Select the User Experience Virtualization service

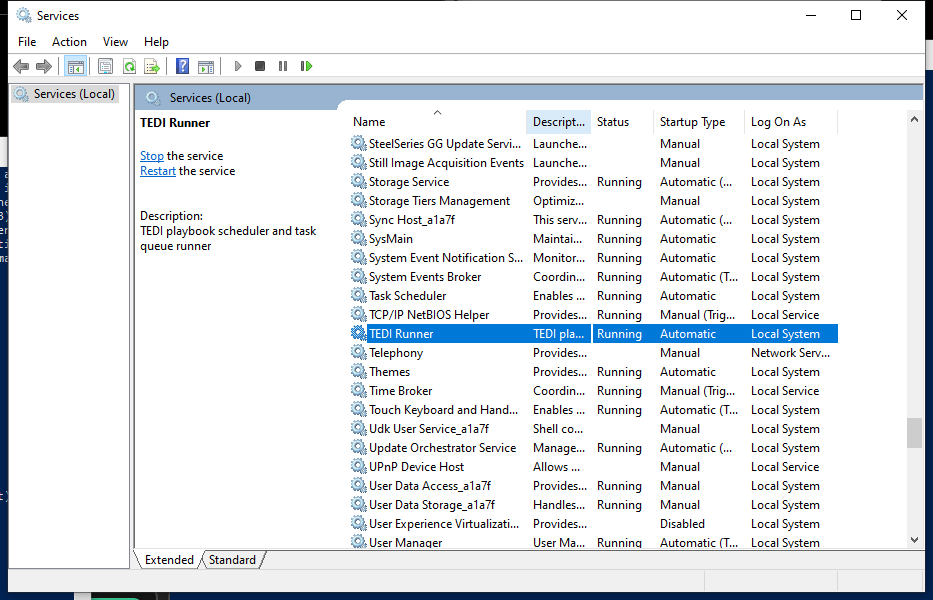[x=594, y=524]
